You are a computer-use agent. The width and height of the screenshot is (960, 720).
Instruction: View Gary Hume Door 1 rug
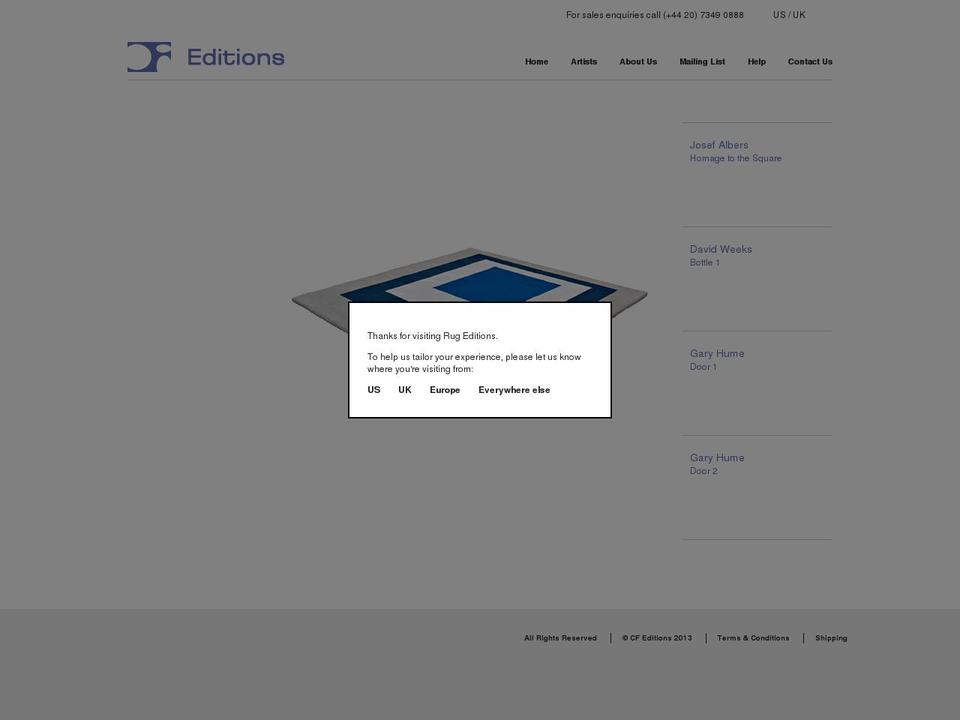coord(716,360)
